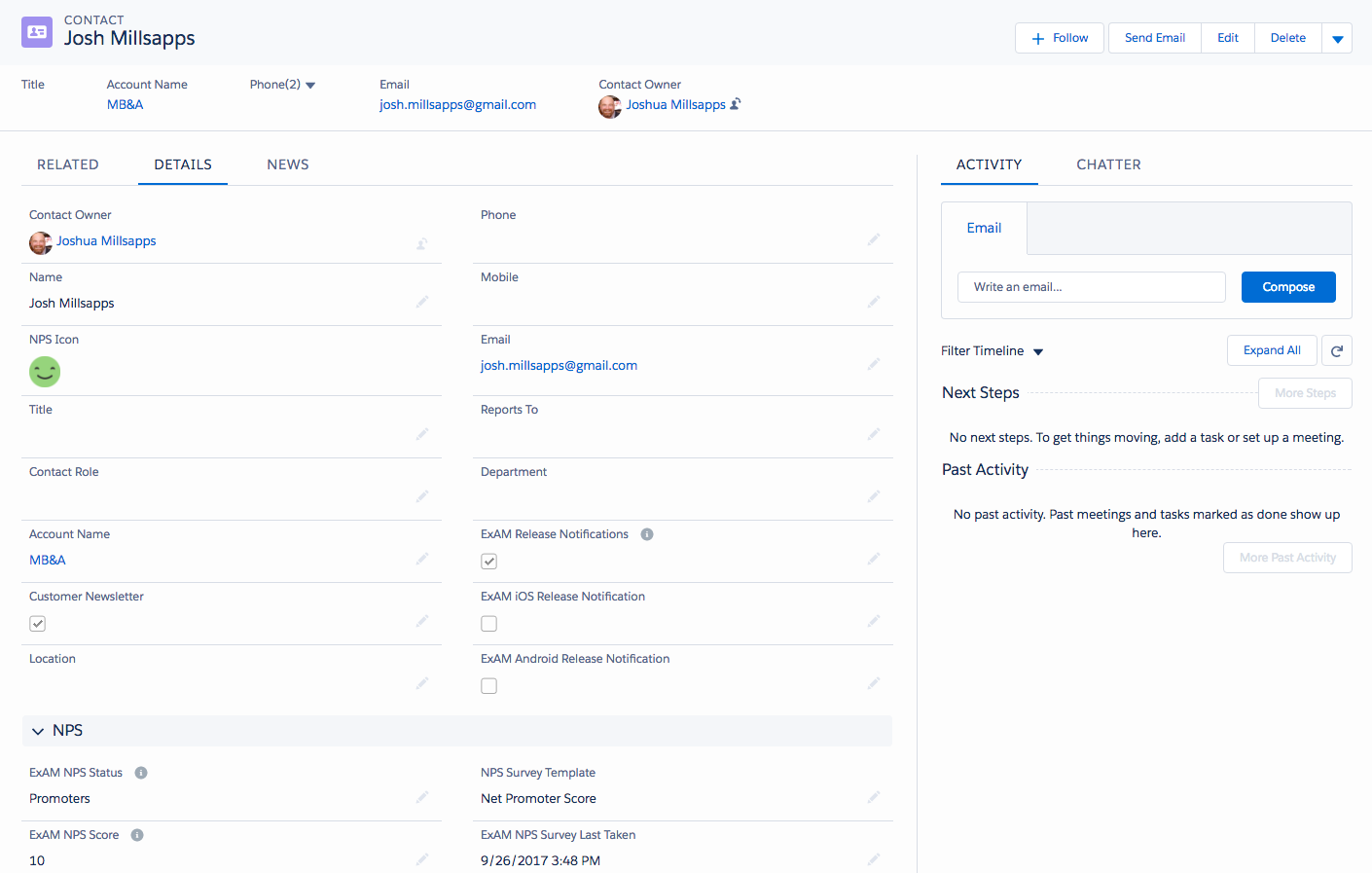This screenshot has height=873, width=1372.
Task: Follow this contact
Action: pyautogui.click(x=1060, y=38)
